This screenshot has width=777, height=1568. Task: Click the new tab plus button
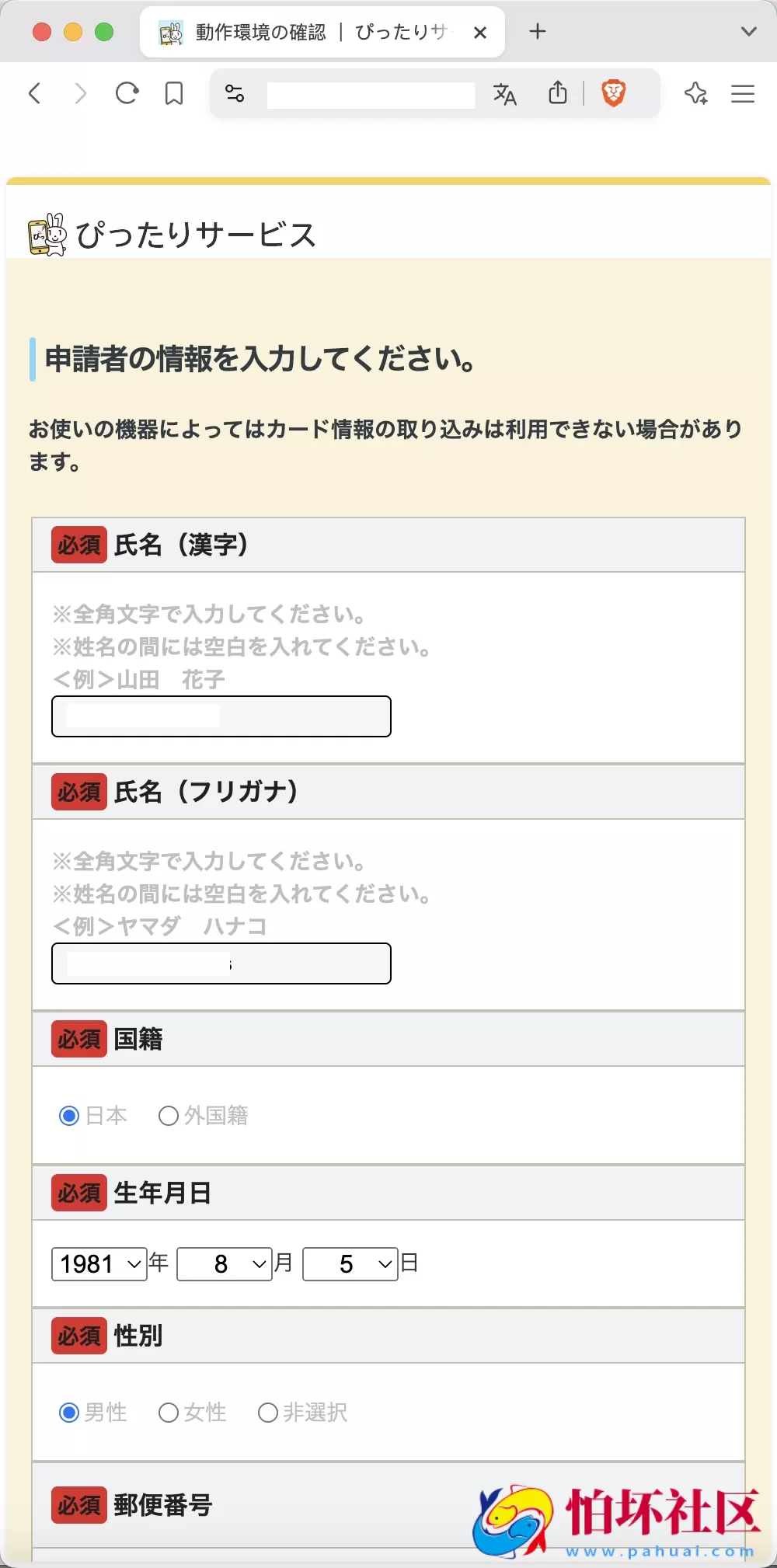pos(538,32)
